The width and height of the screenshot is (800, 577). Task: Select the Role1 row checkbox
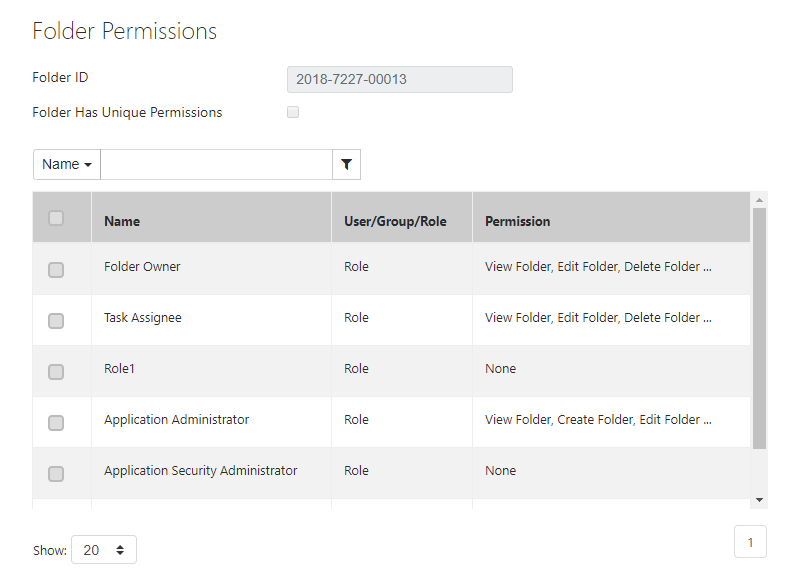coord(56,371)
